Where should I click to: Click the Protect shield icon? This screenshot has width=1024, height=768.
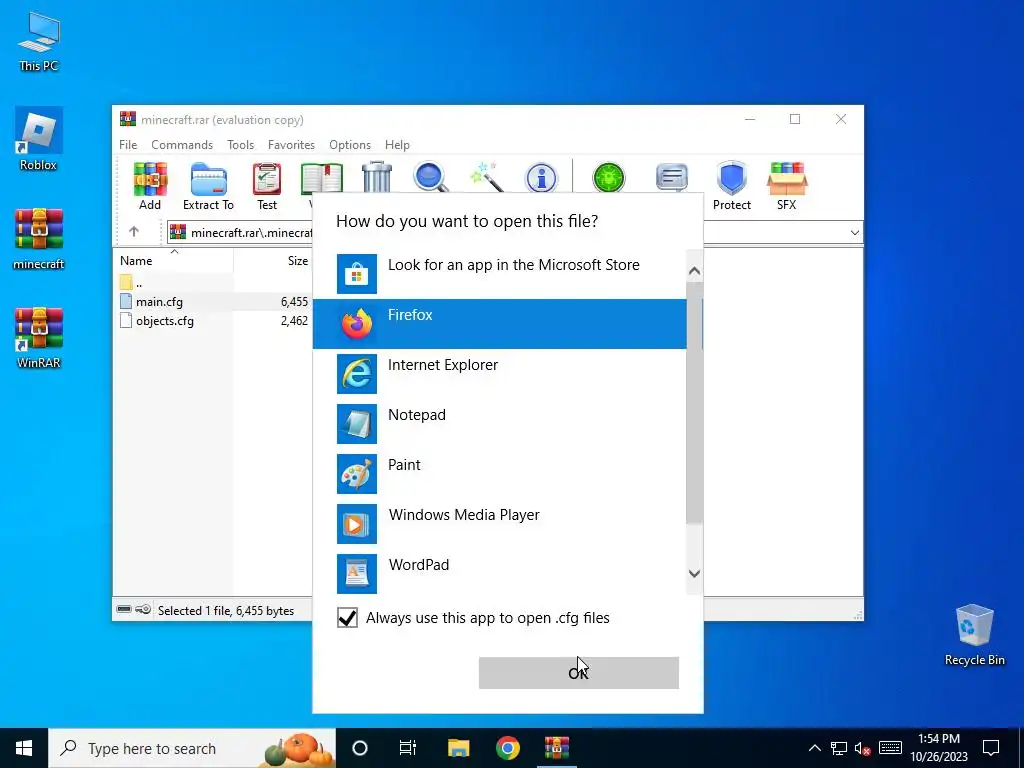(x=731, y=186)
